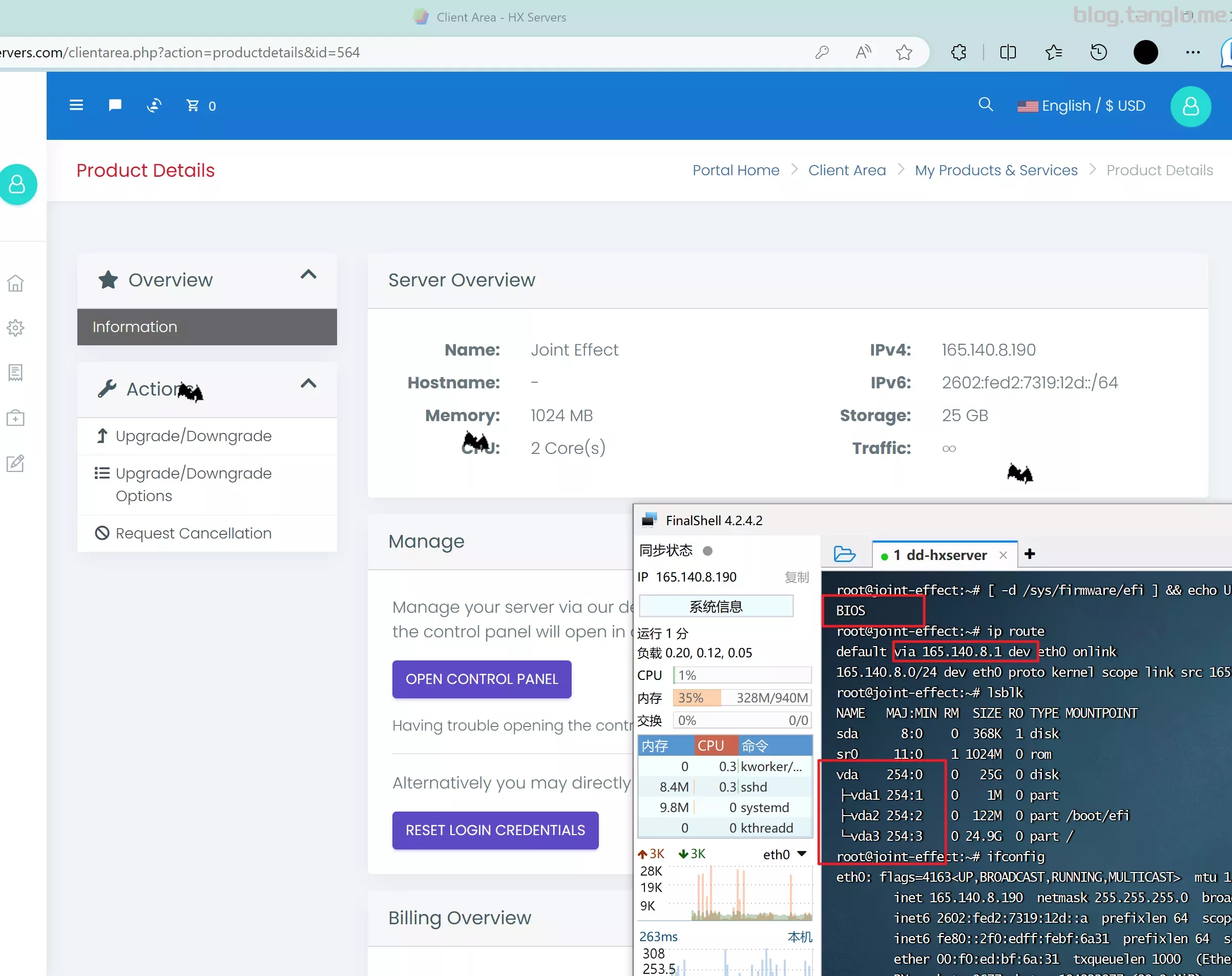Open the browser history clock icon

pos(1098,53)
